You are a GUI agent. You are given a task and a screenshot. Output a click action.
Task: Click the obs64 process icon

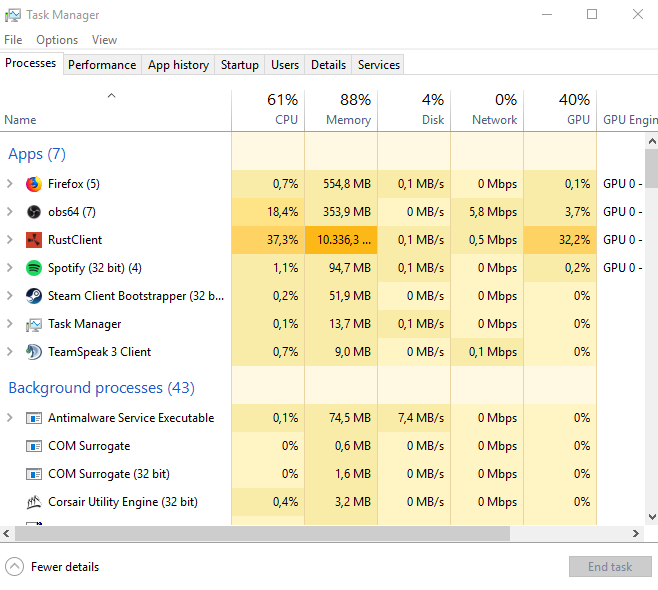34,212
